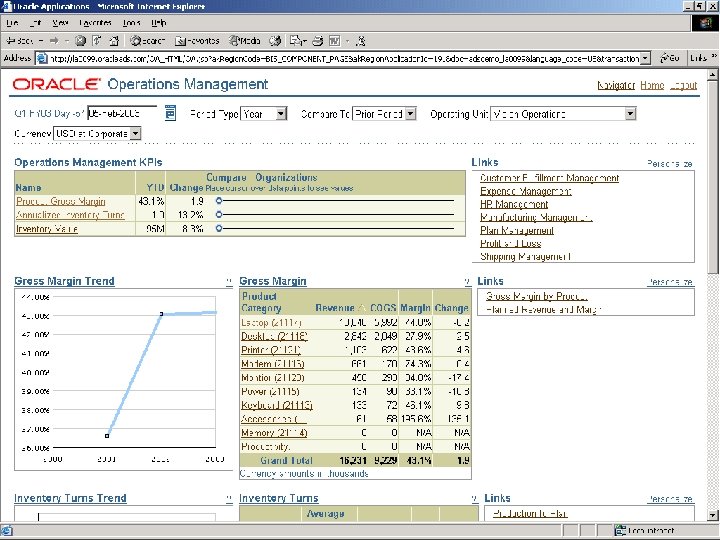
Task: Open Manufacturing Management link
Action: point(536,217)
